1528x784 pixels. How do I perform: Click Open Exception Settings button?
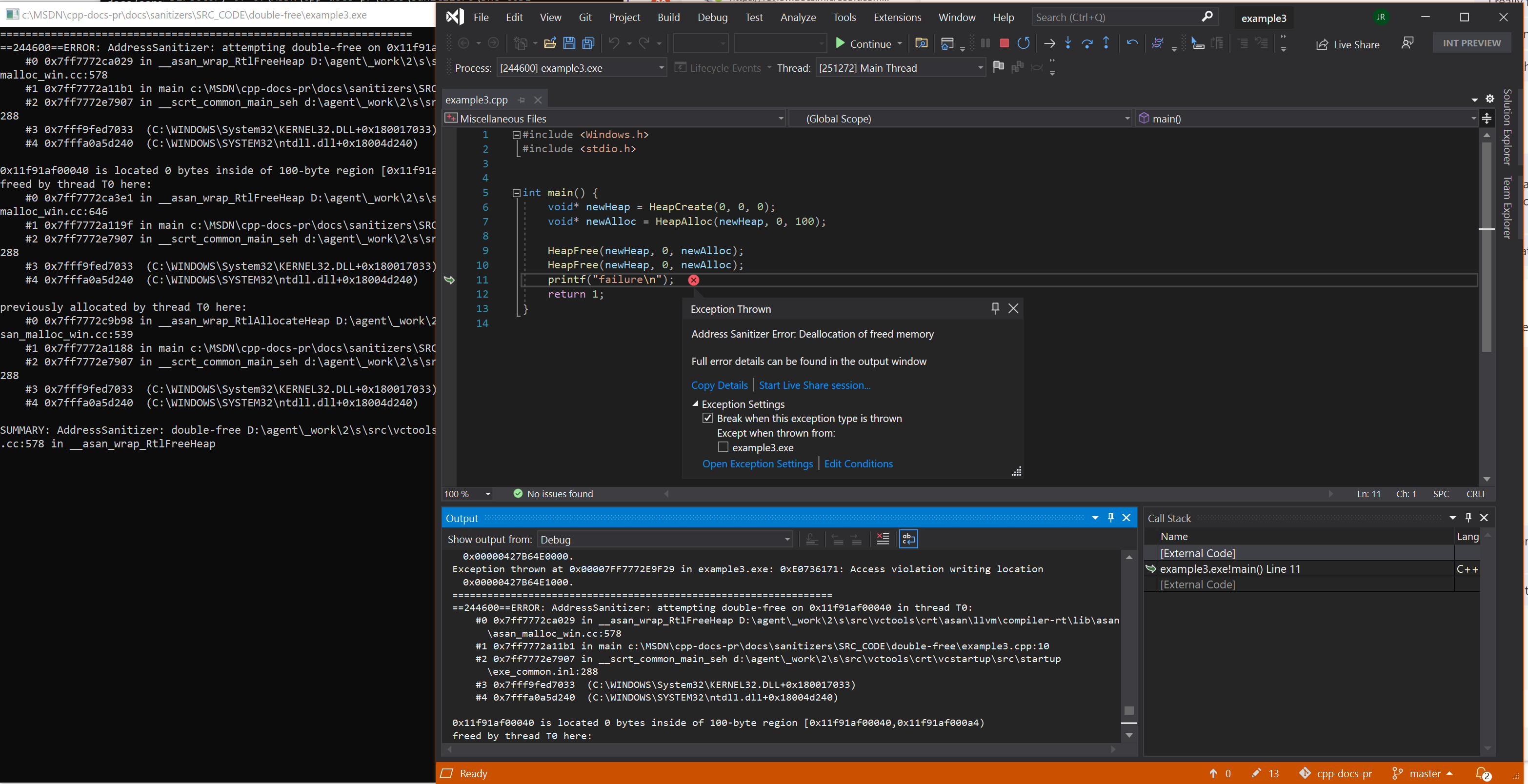pos(758,463)
